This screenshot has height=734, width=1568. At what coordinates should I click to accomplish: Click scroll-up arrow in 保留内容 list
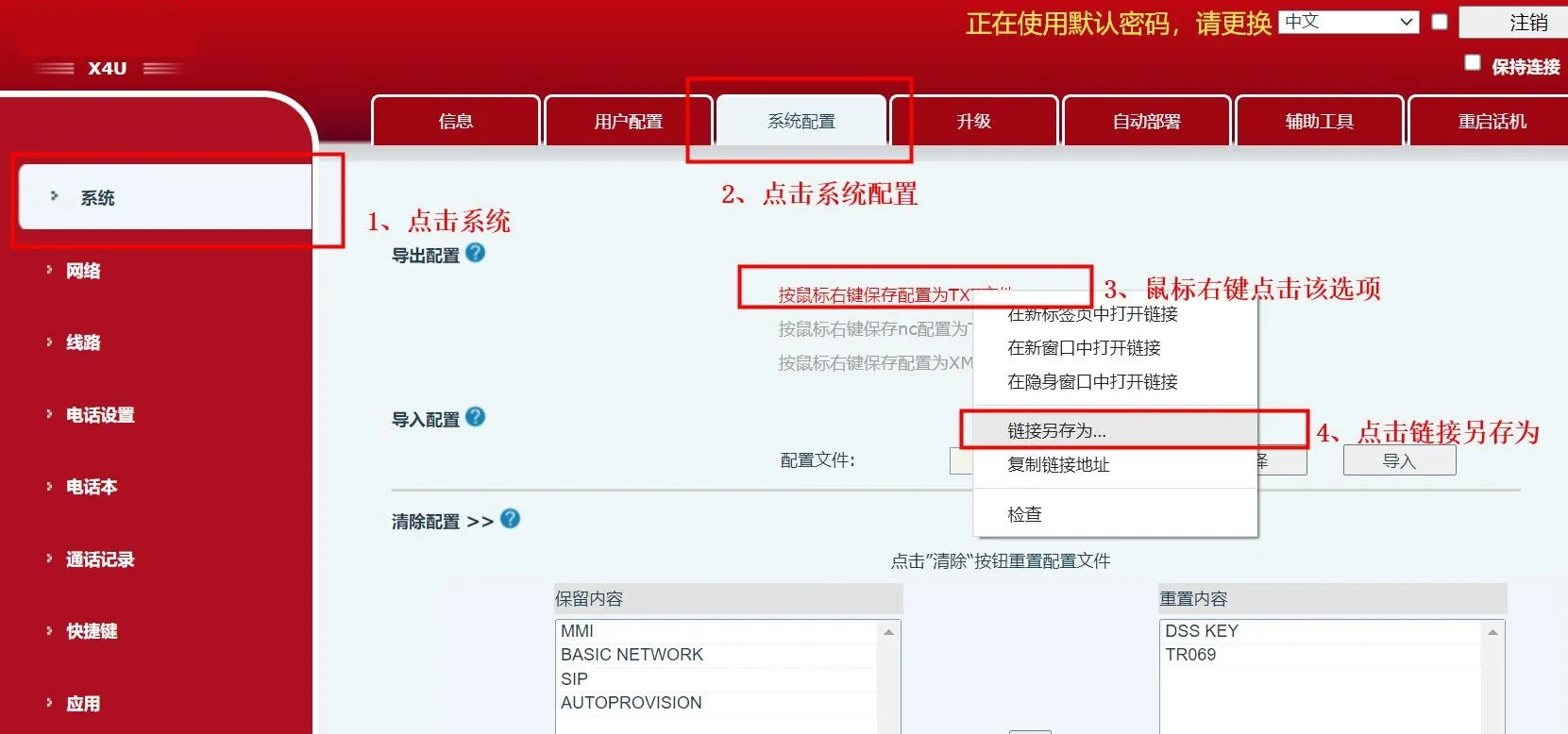click(888, 632)
